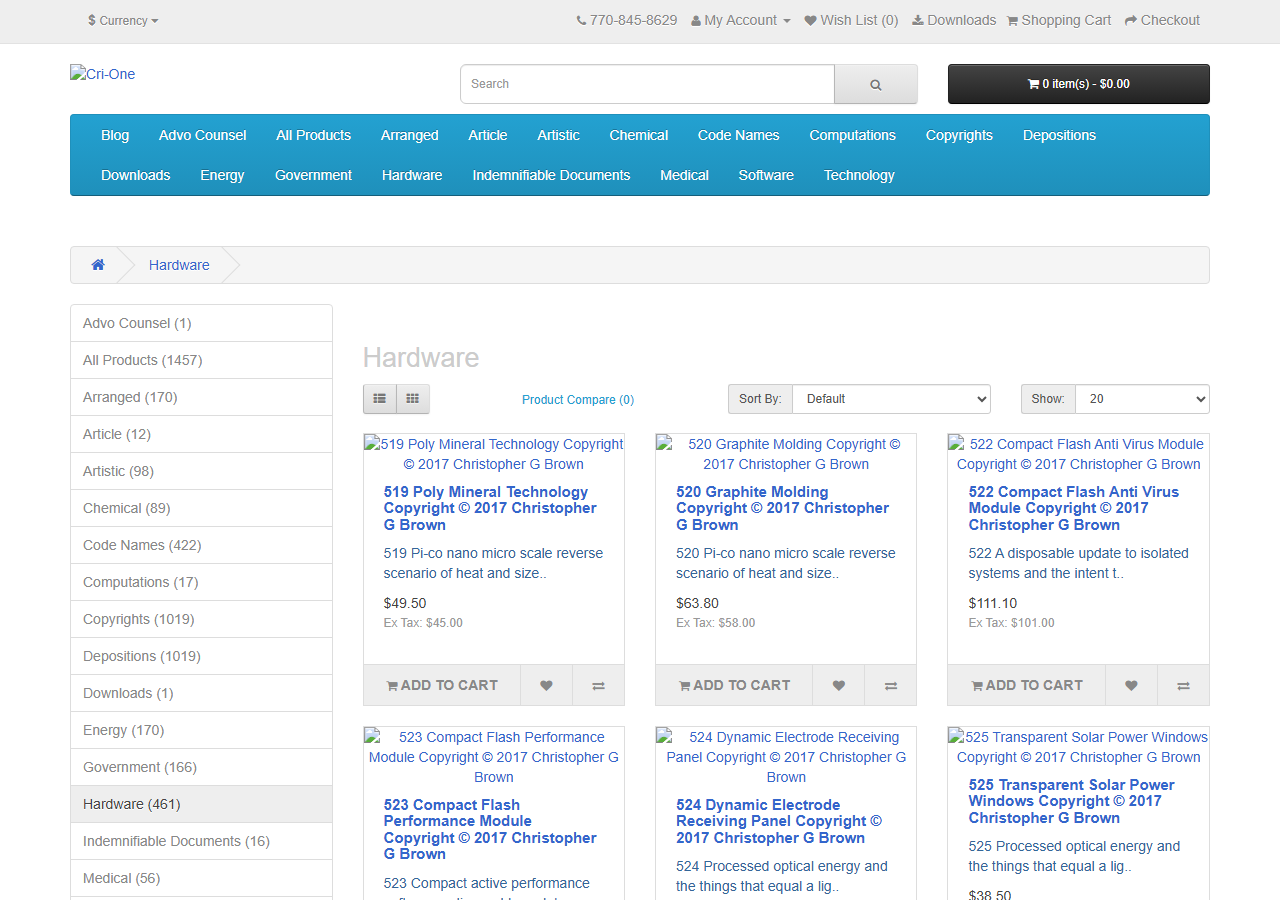
Task: Click 523 Compact Flash Performance Module image
Action: [494, 757]
